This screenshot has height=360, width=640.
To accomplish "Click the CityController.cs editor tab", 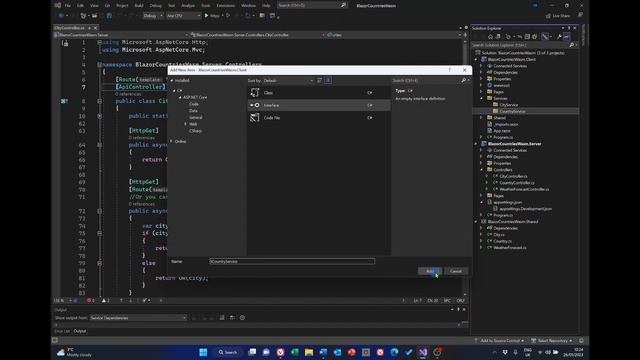I will coord(69,28).
